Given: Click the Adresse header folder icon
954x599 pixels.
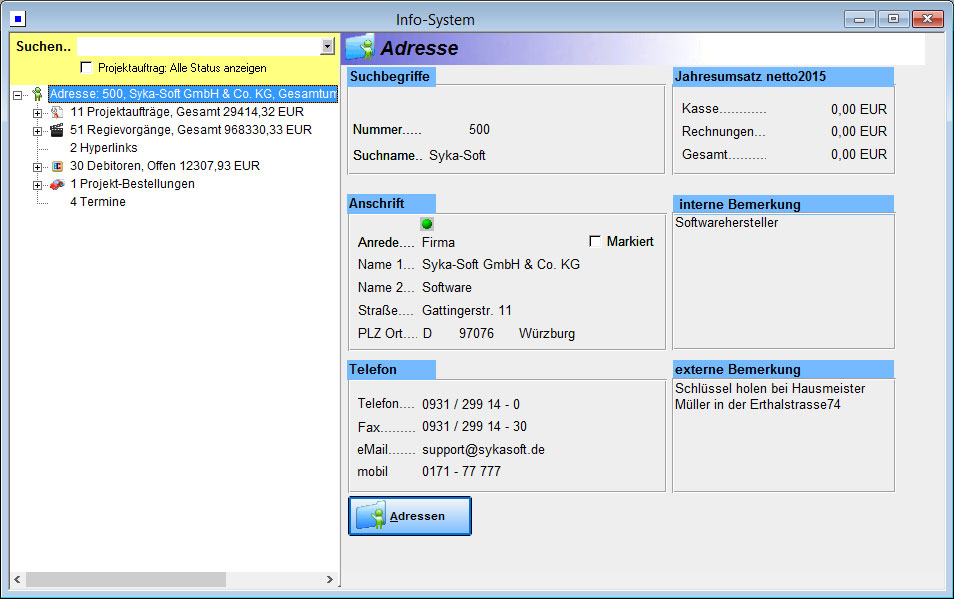Looking at the screenshot, I should 360,48.
